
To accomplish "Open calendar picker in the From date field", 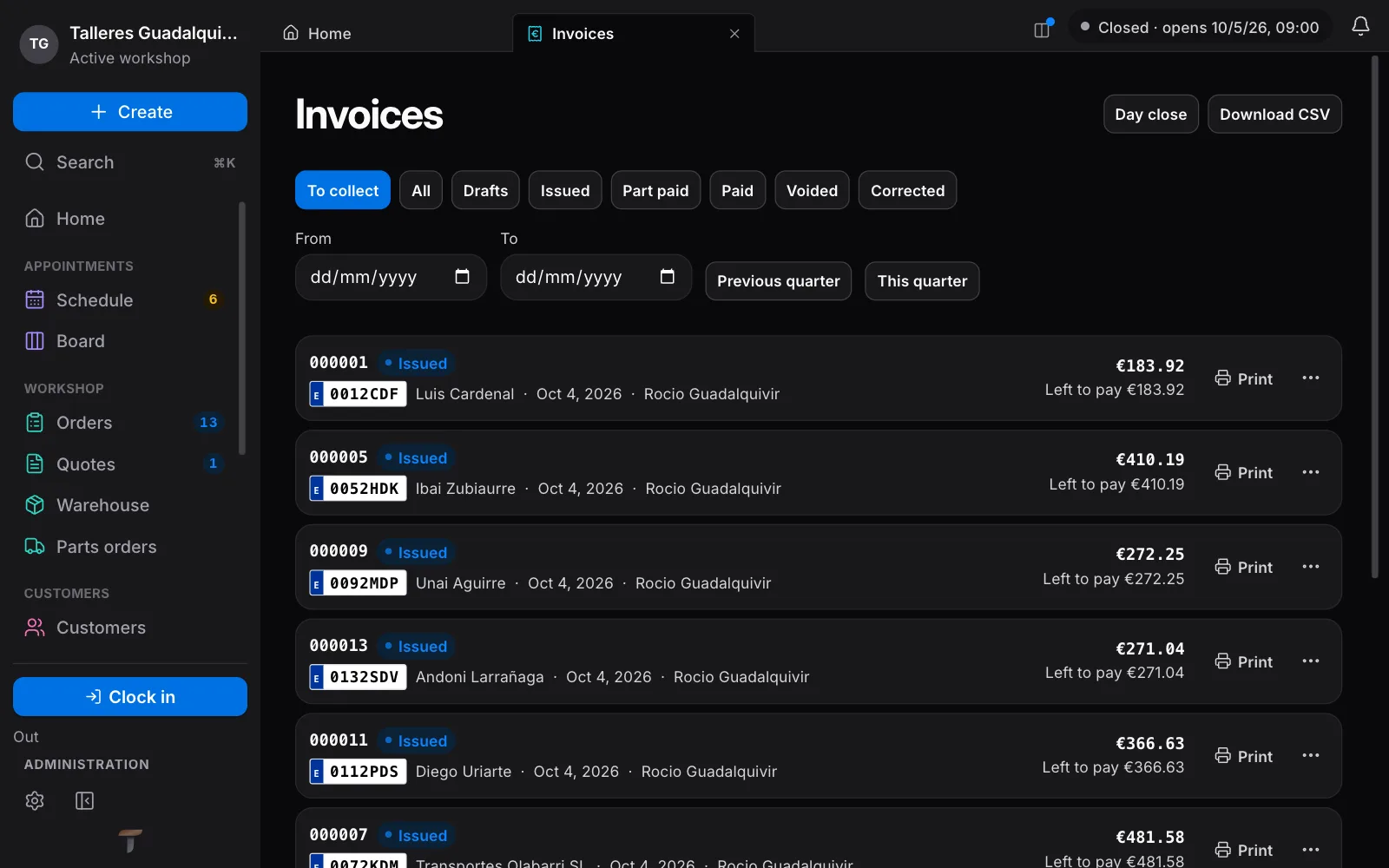I will 462,277.
